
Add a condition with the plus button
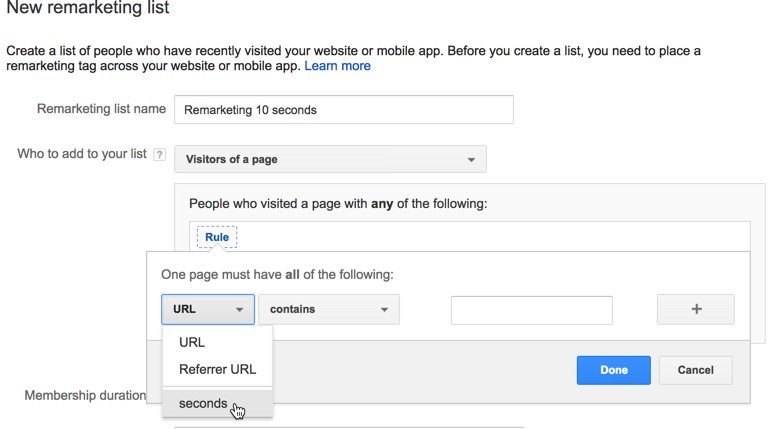[696, 309]
